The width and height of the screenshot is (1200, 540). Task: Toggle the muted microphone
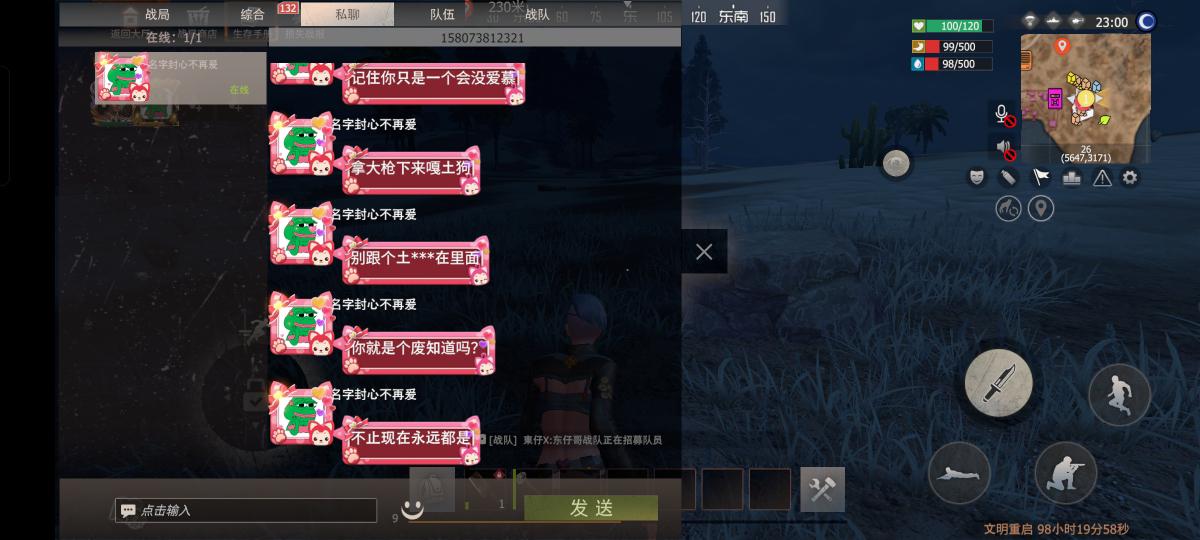1003,114
